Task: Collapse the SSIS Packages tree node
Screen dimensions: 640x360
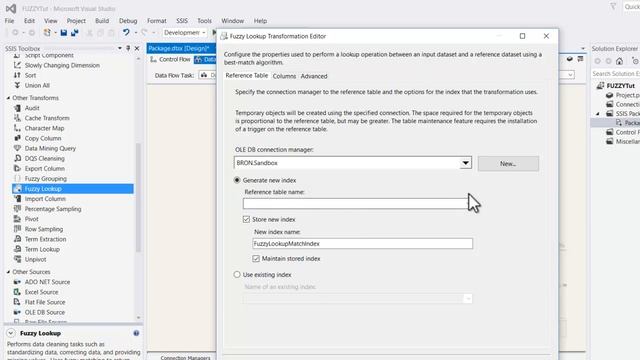Action: click(x=598, y=113)
